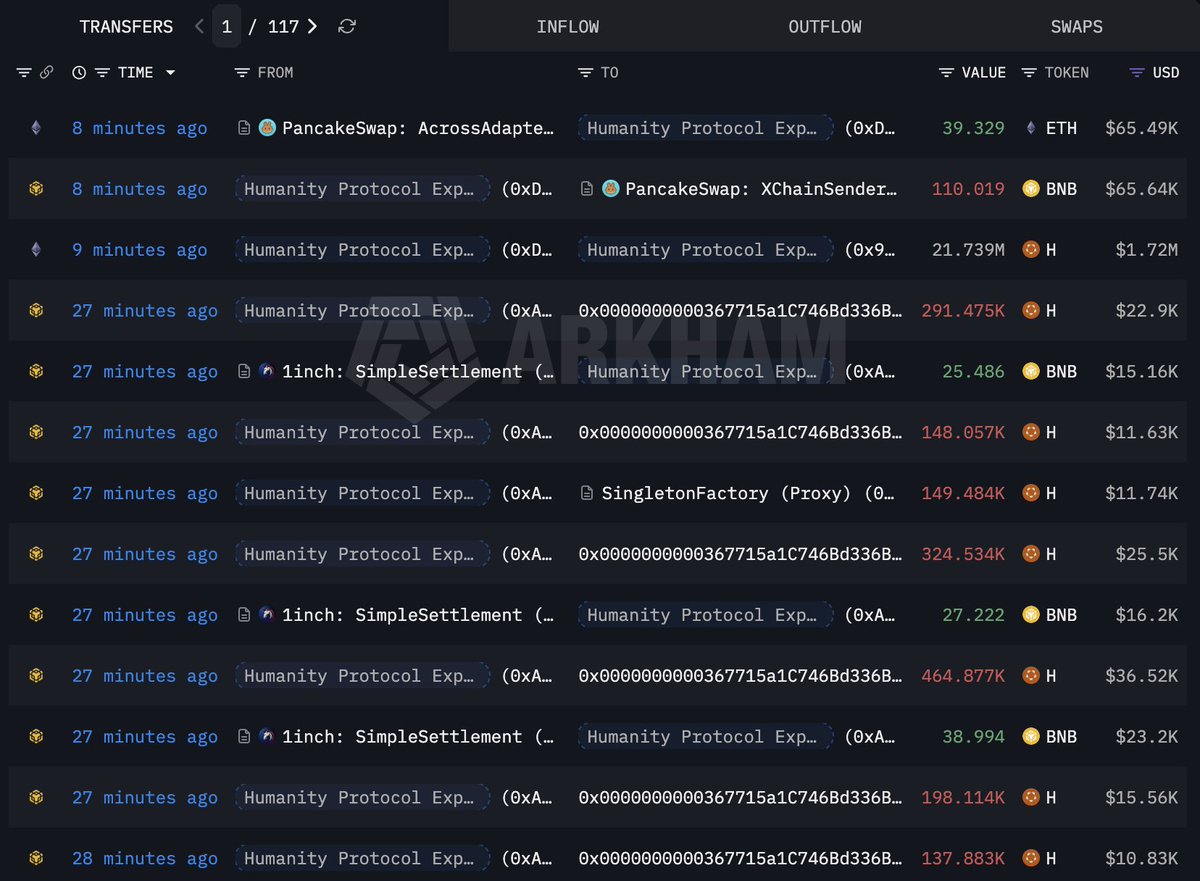Click the TOKEN column header label
The height and width of the screenshot is (881, 1200).
pos(1067,73)
